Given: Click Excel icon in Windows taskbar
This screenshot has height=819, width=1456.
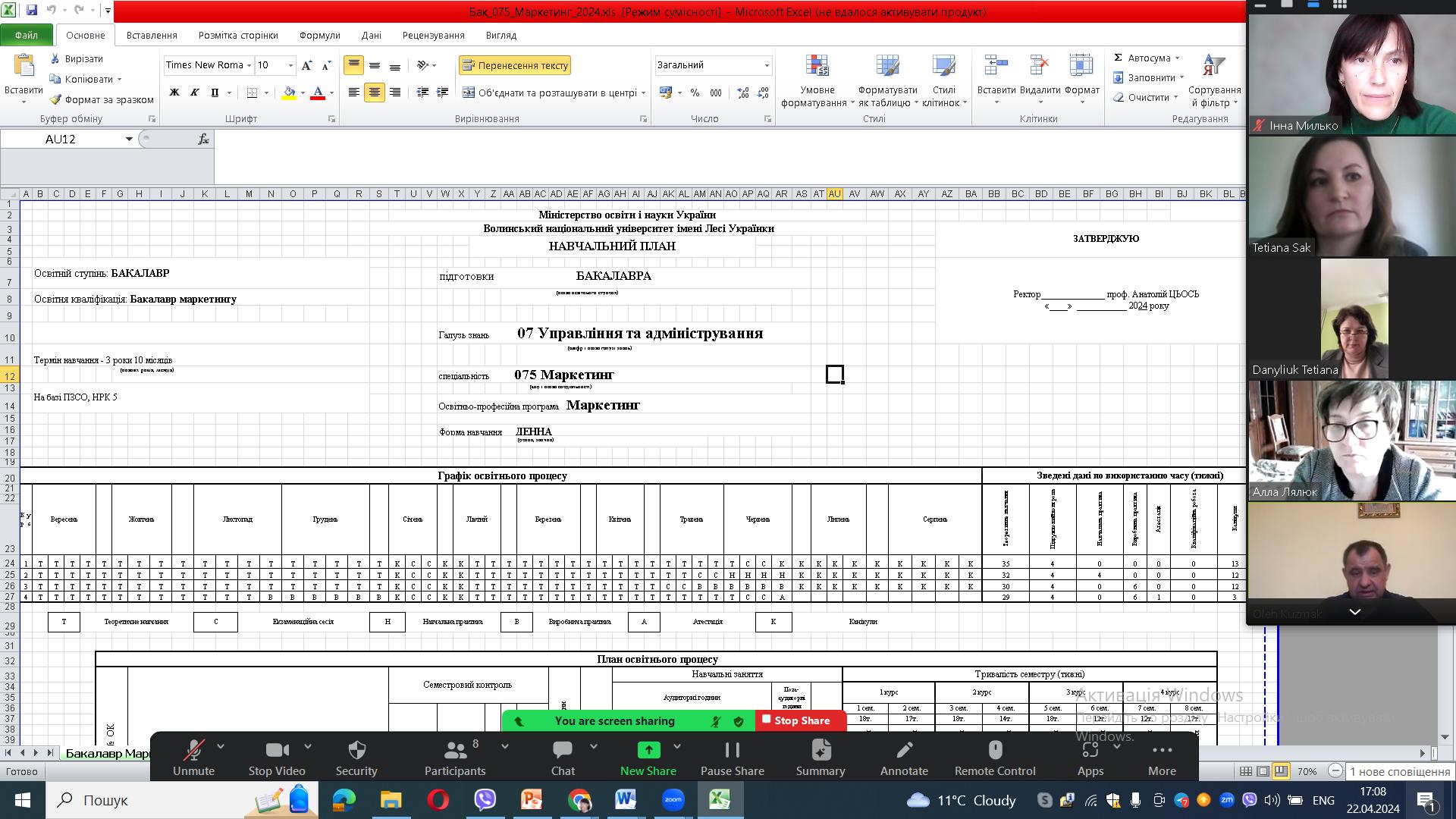Looking at the screenshot, I should [719, 800].
